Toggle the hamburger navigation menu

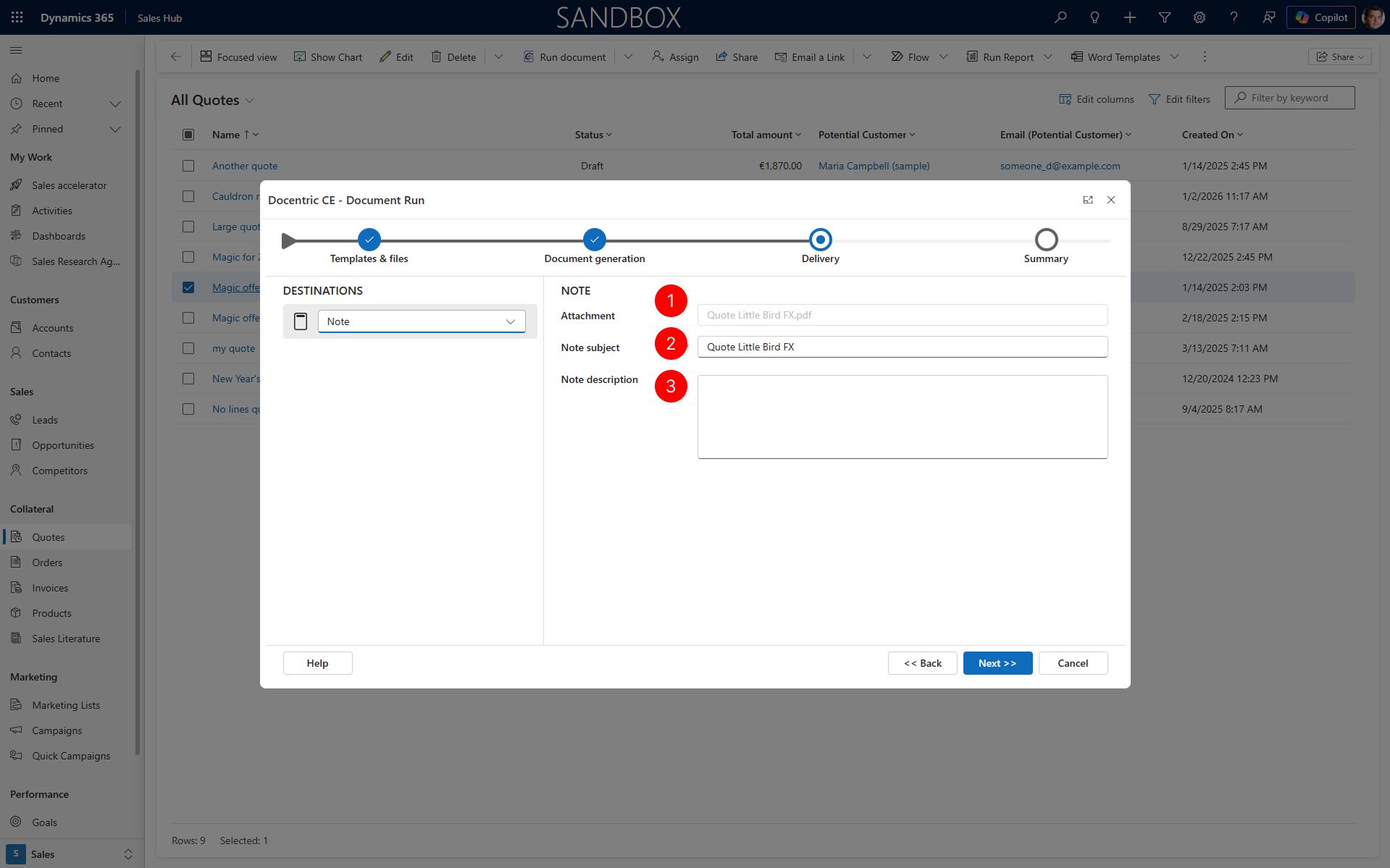(16, 50)
